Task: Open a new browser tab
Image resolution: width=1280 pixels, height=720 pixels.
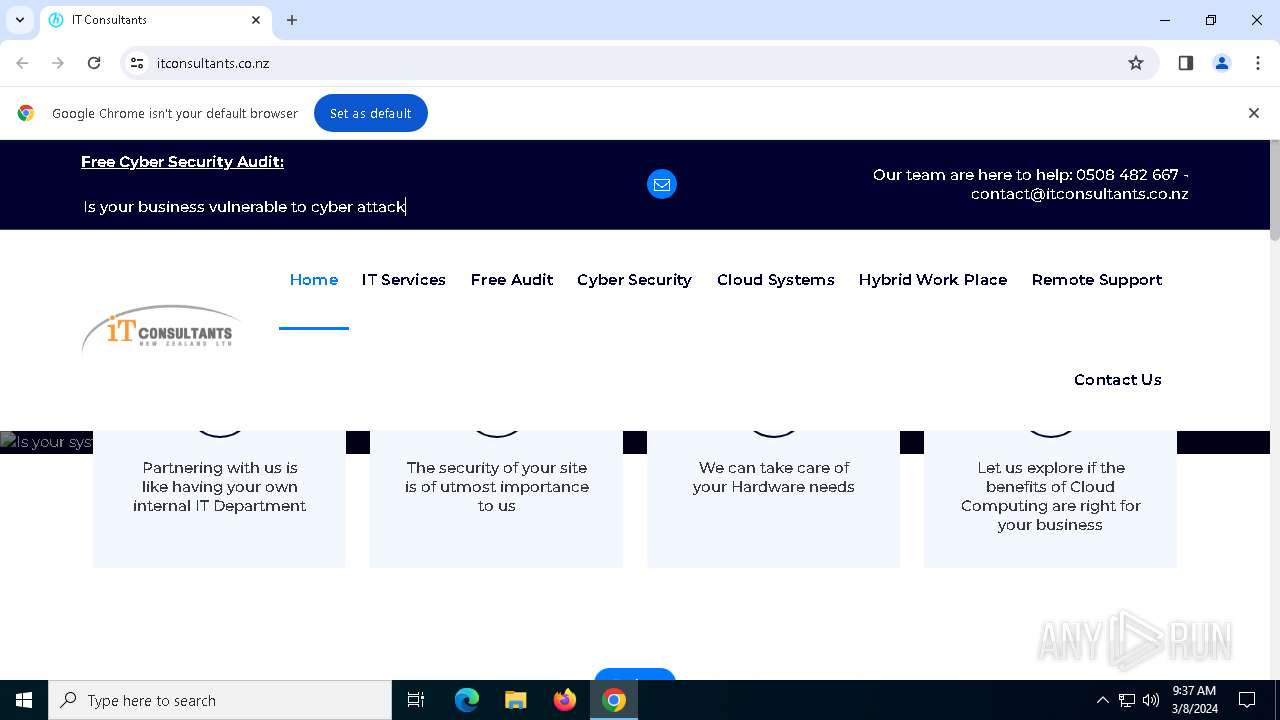Action: 292,20
